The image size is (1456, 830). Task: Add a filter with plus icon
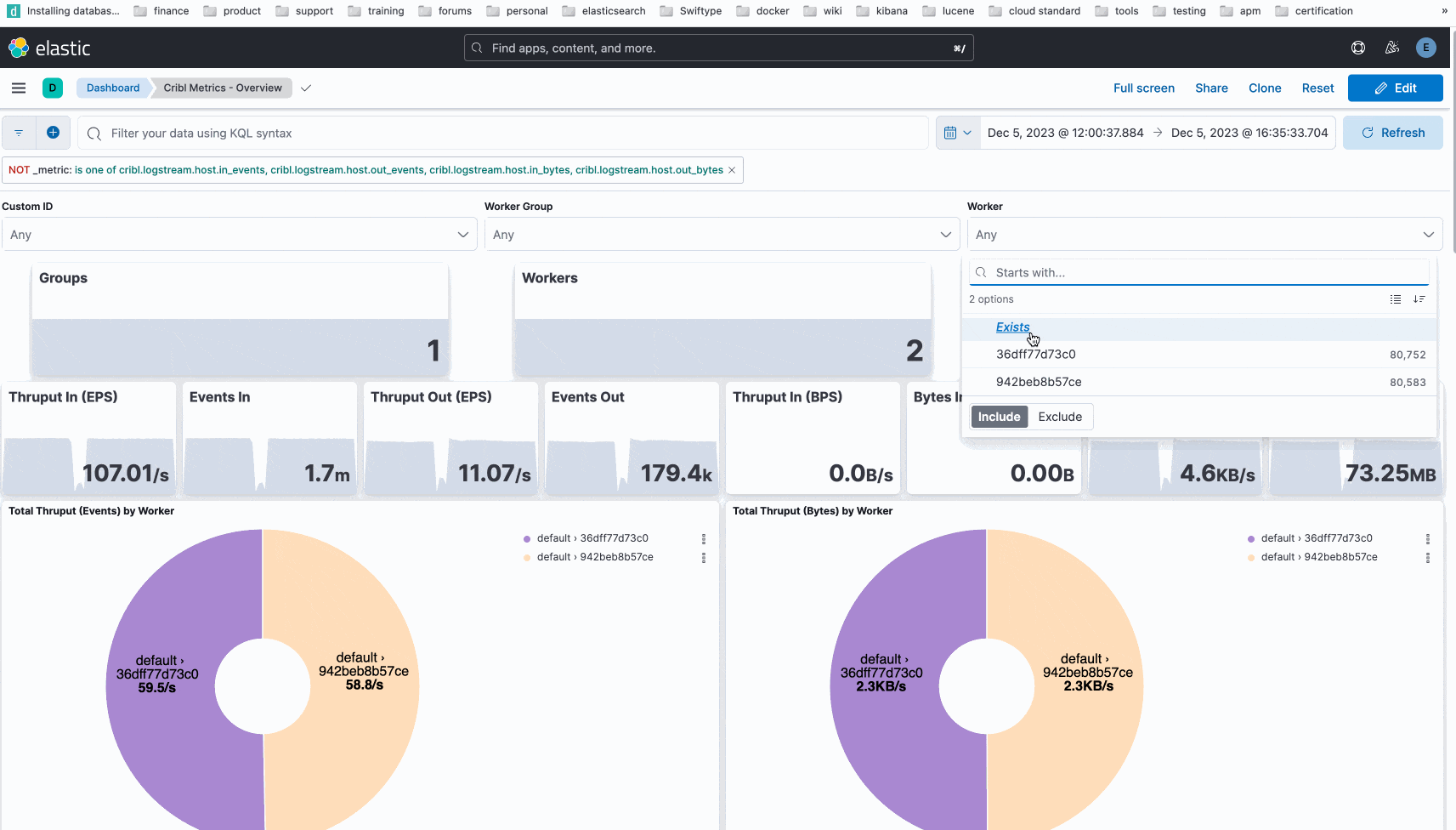pyautogui.click(x=53, y=133)
